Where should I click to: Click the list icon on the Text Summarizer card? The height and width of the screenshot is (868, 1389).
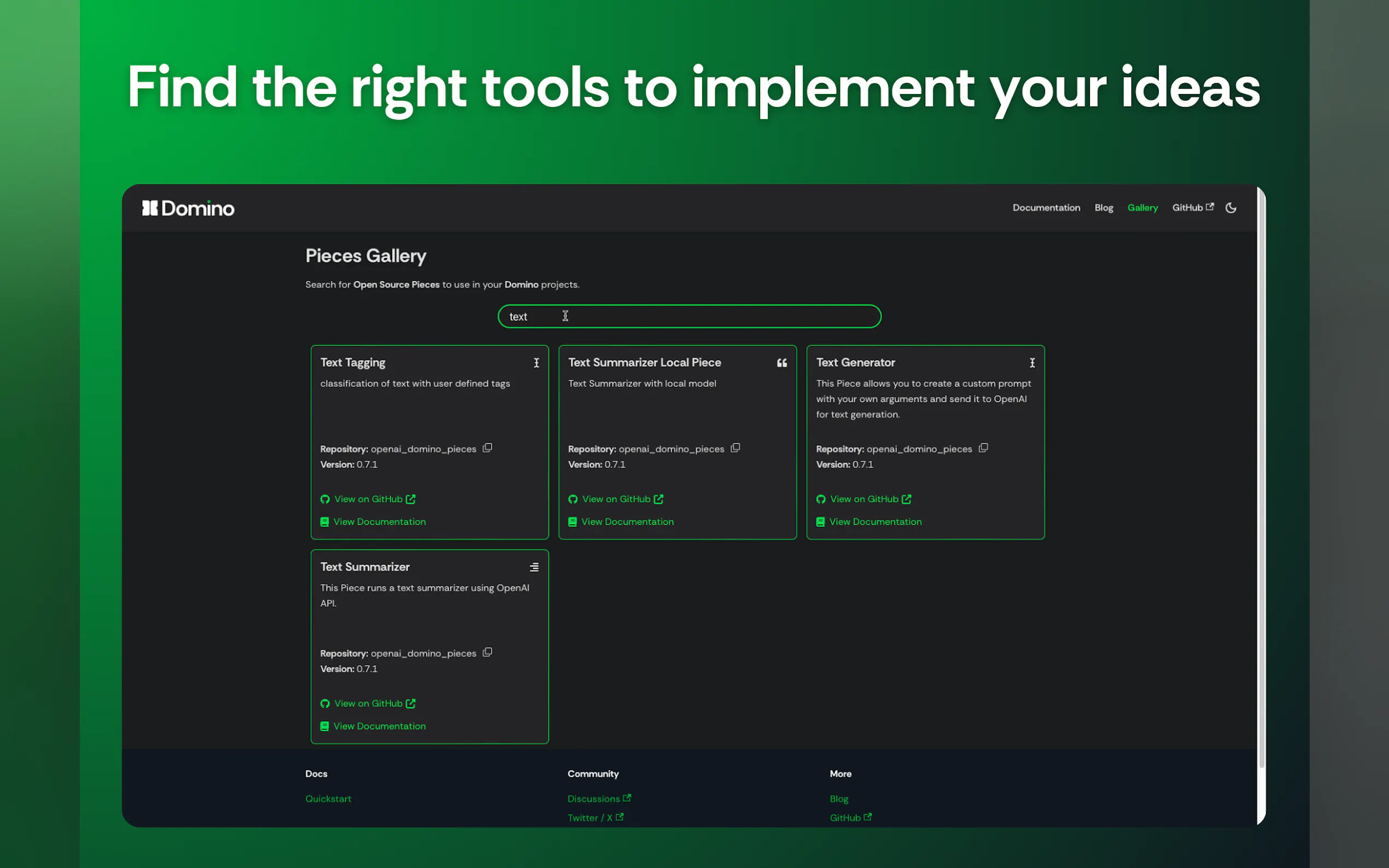point(534,567)
